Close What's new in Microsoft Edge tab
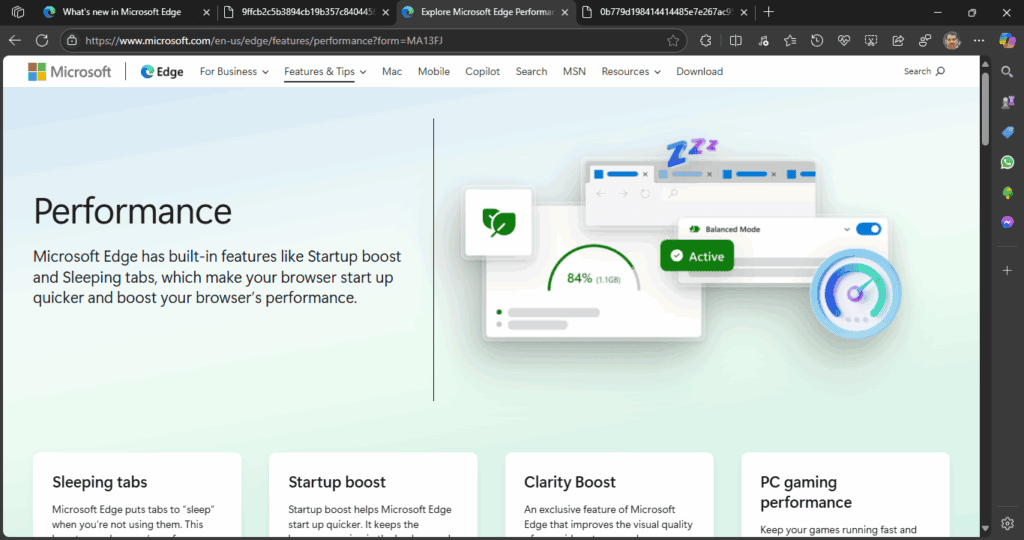The height and width of the screenshot is (540, 1024). 206,12
